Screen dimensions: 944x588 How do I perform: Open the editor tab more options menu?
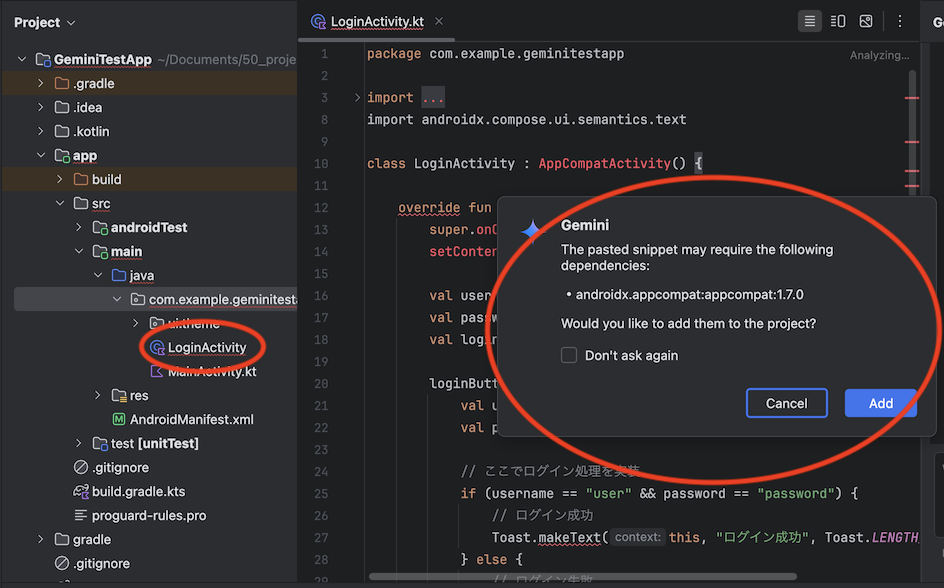899,22
